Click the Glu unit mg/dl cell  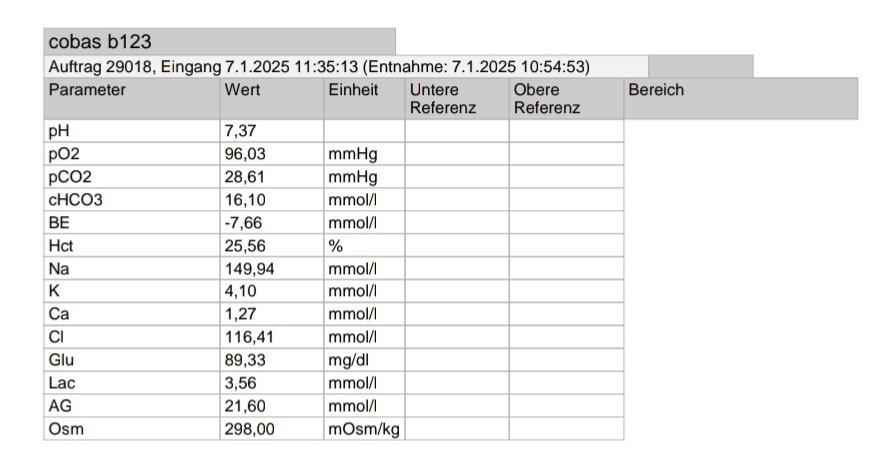[364, 360]
